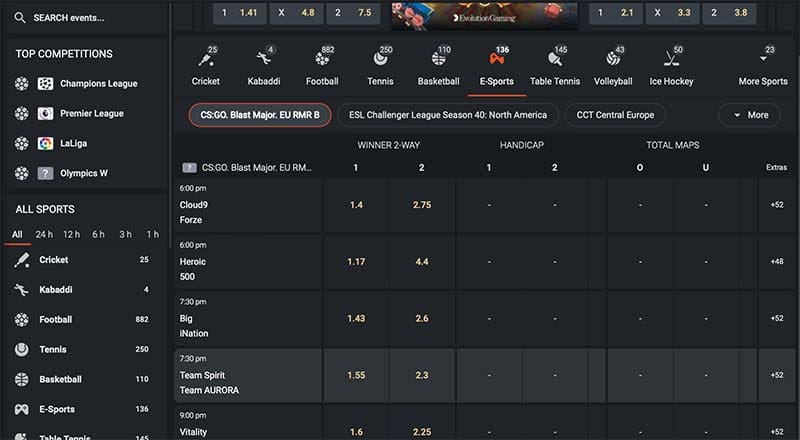Open Cloud9 vs Forze match details

pyautogui.click(x=248, y=205)
